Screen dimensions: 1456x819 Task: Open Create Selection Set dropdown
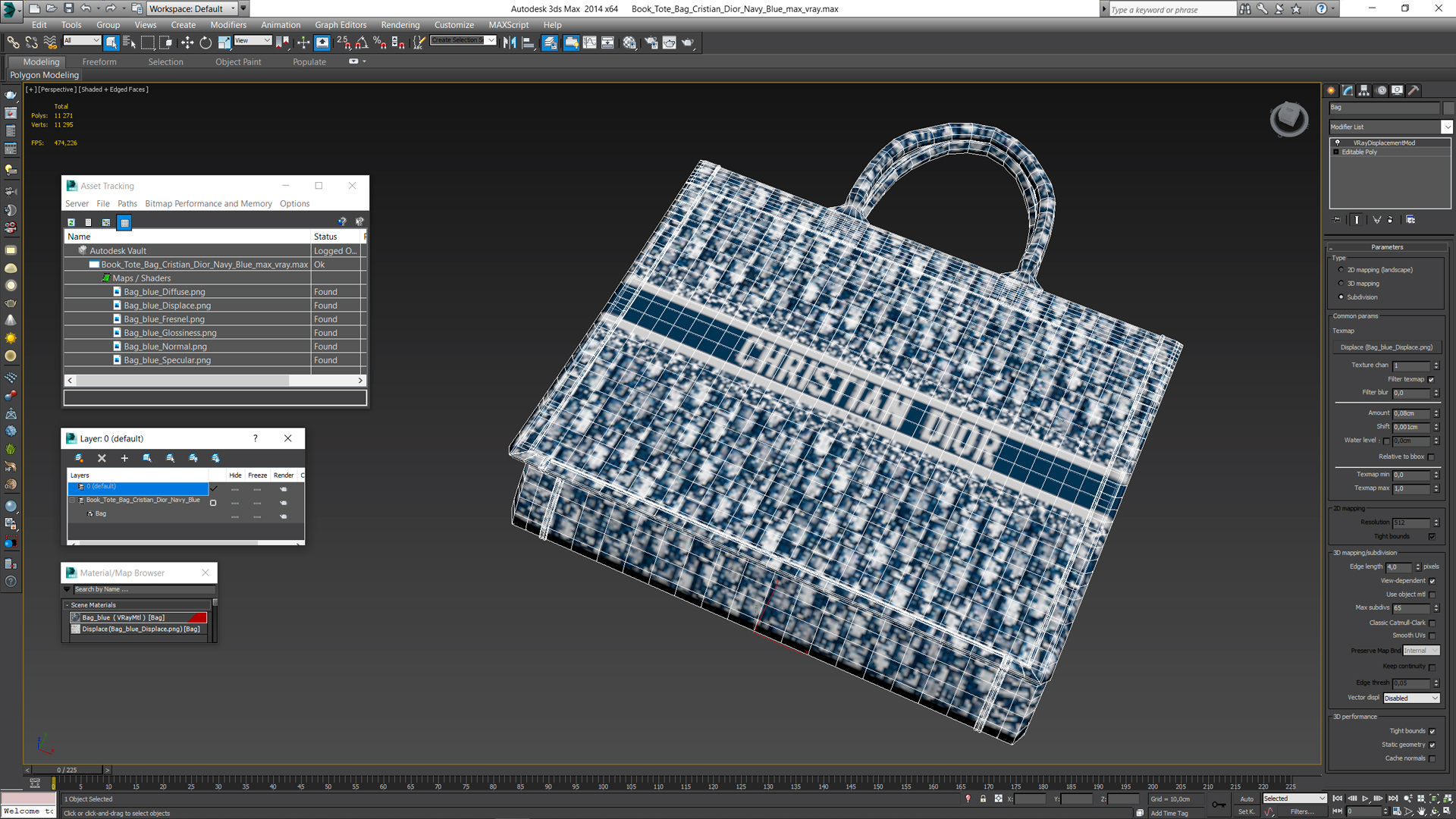[463, 40]
